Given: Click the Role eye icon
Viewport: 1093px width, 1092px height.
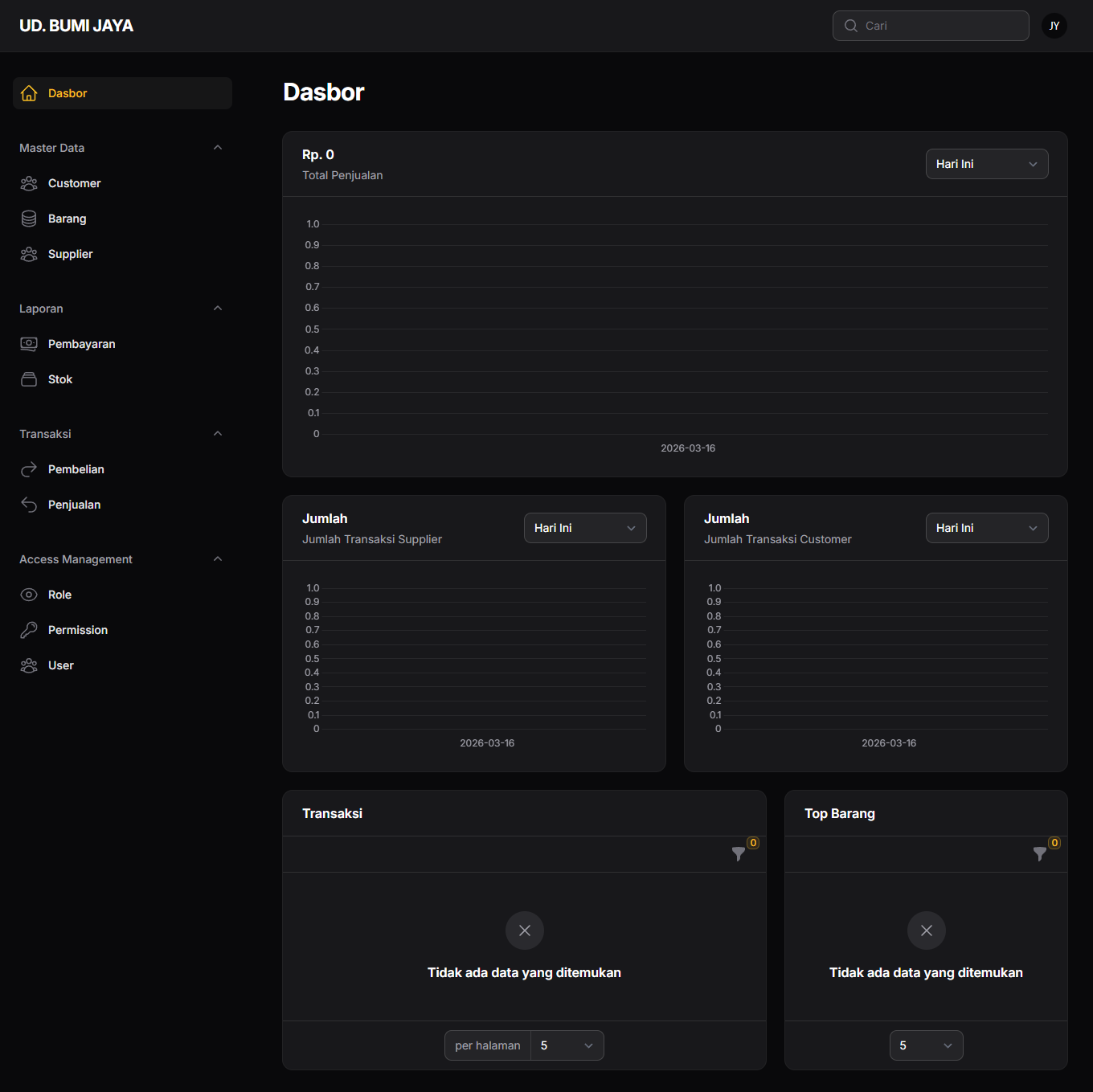Looking at the screenshot, I should pyautogui.click(x=29, y=595).
